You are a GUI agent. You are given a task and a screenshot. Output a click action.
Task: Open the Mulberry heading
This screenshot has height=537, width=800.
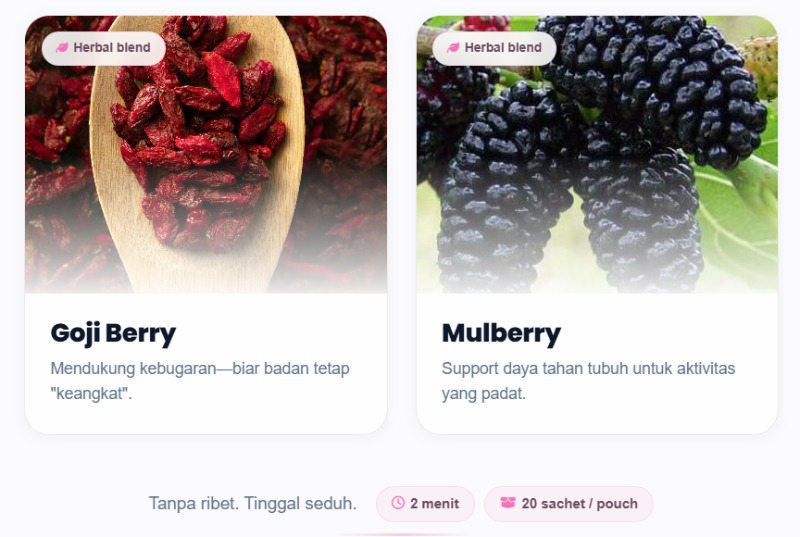coord(501,334)
